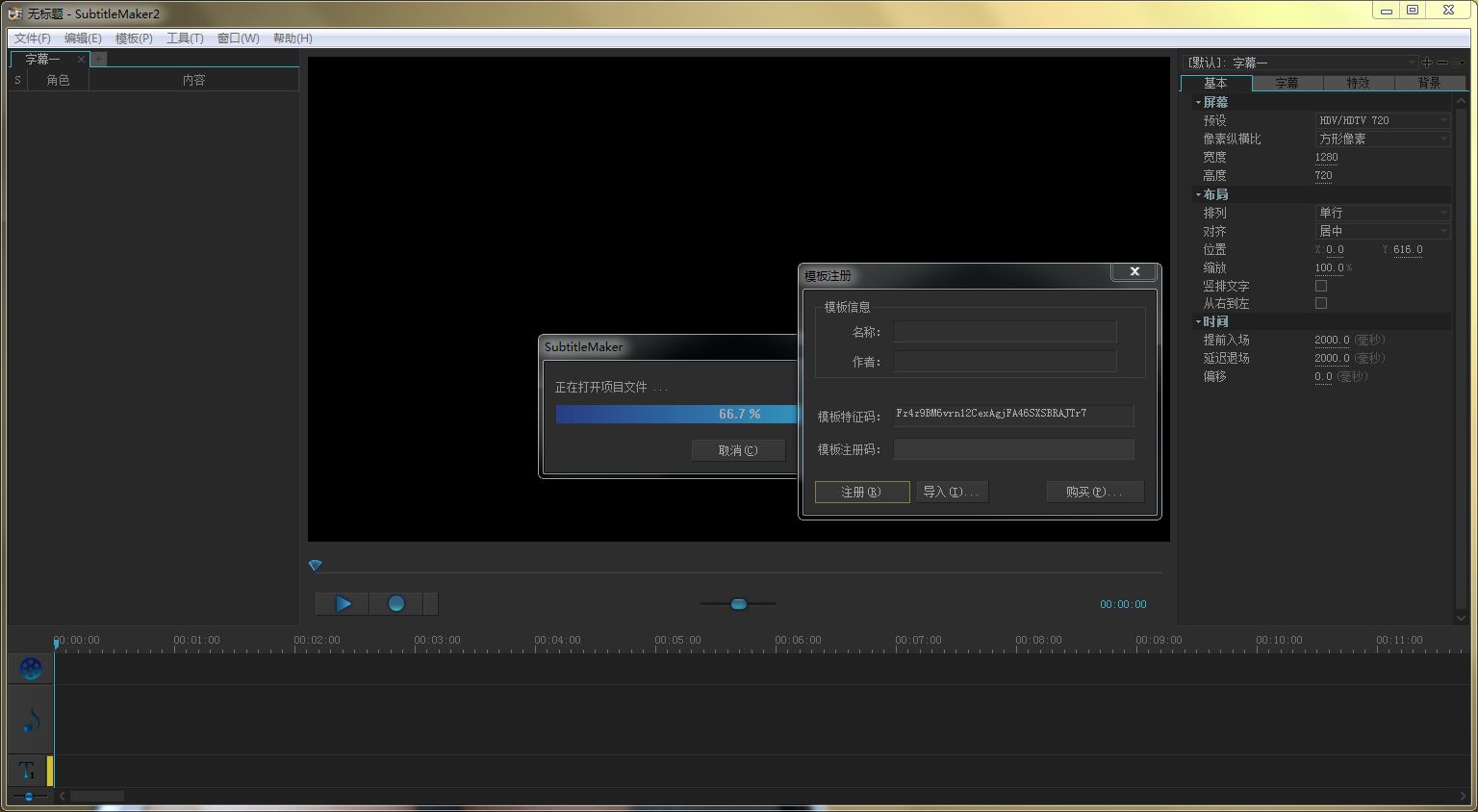
Task: Open the 排列 单行 dropdown
Action: tap(1382, 213)
